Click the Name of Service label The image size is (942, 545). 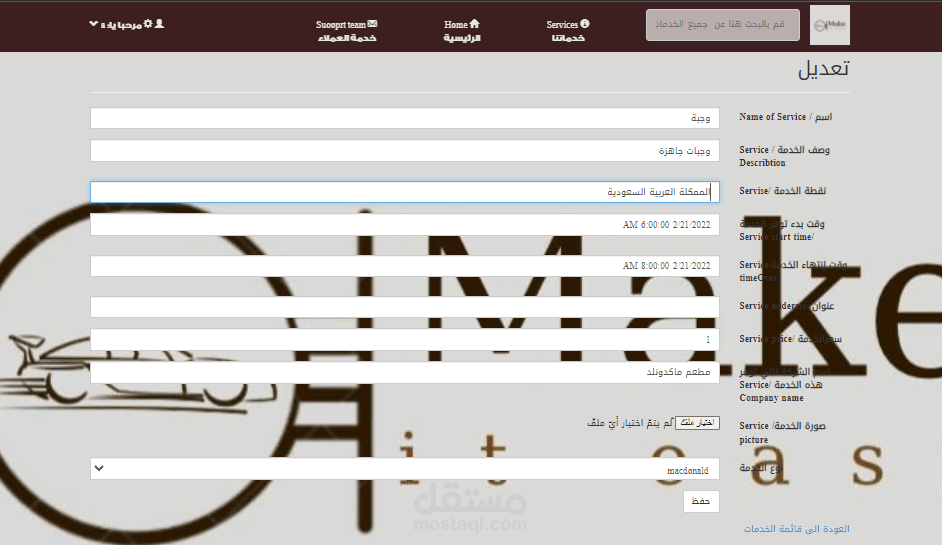pyautogui.click(x=786, y=117)
